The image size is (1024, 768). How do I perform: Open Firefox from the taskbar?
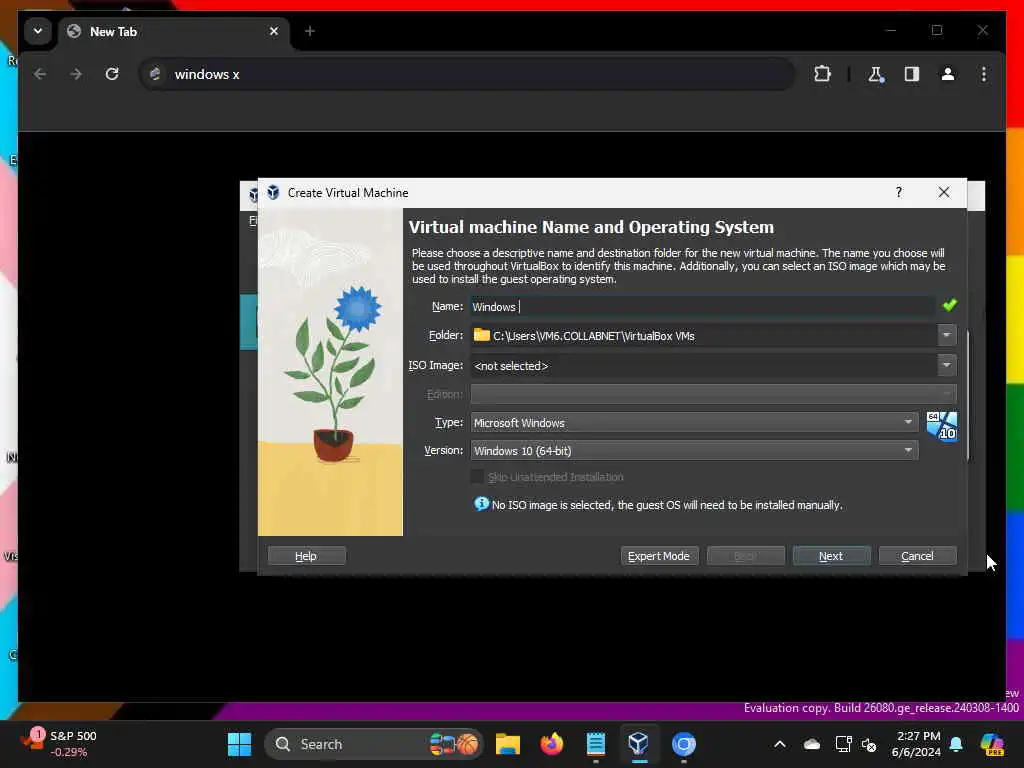(552, 744)
